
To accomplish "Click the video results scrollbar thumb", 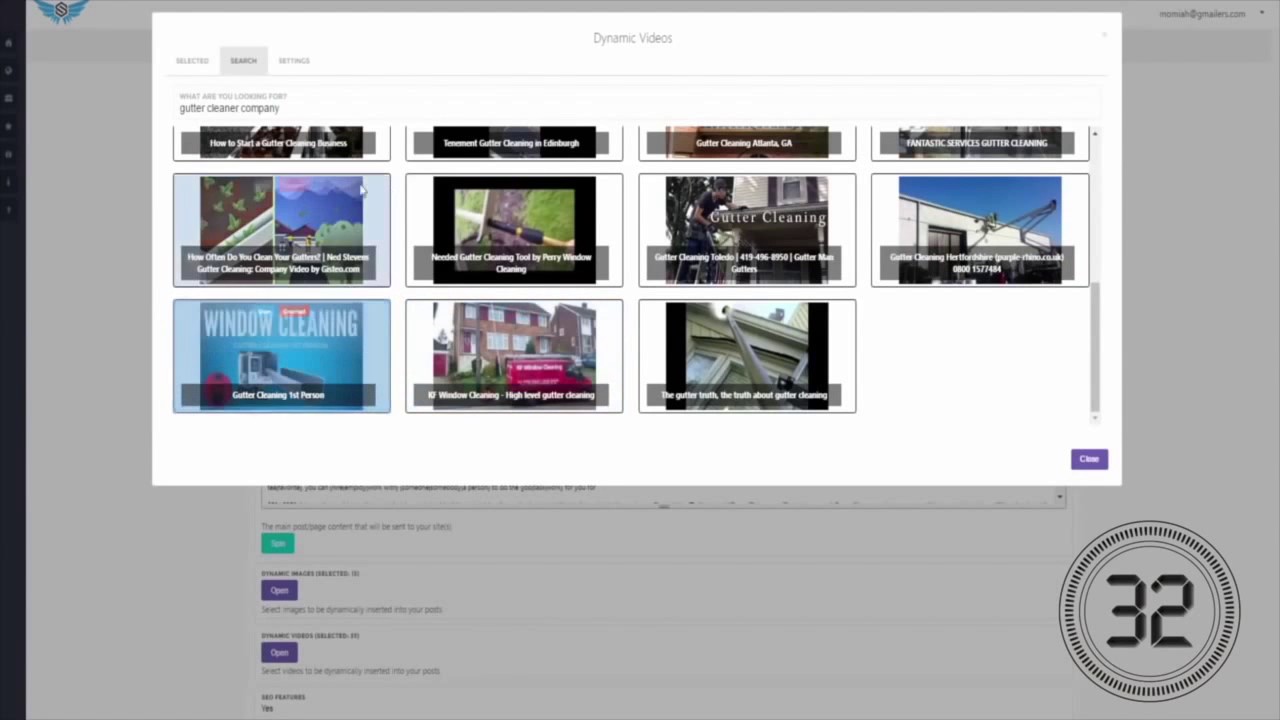I will click(1095, 340).
